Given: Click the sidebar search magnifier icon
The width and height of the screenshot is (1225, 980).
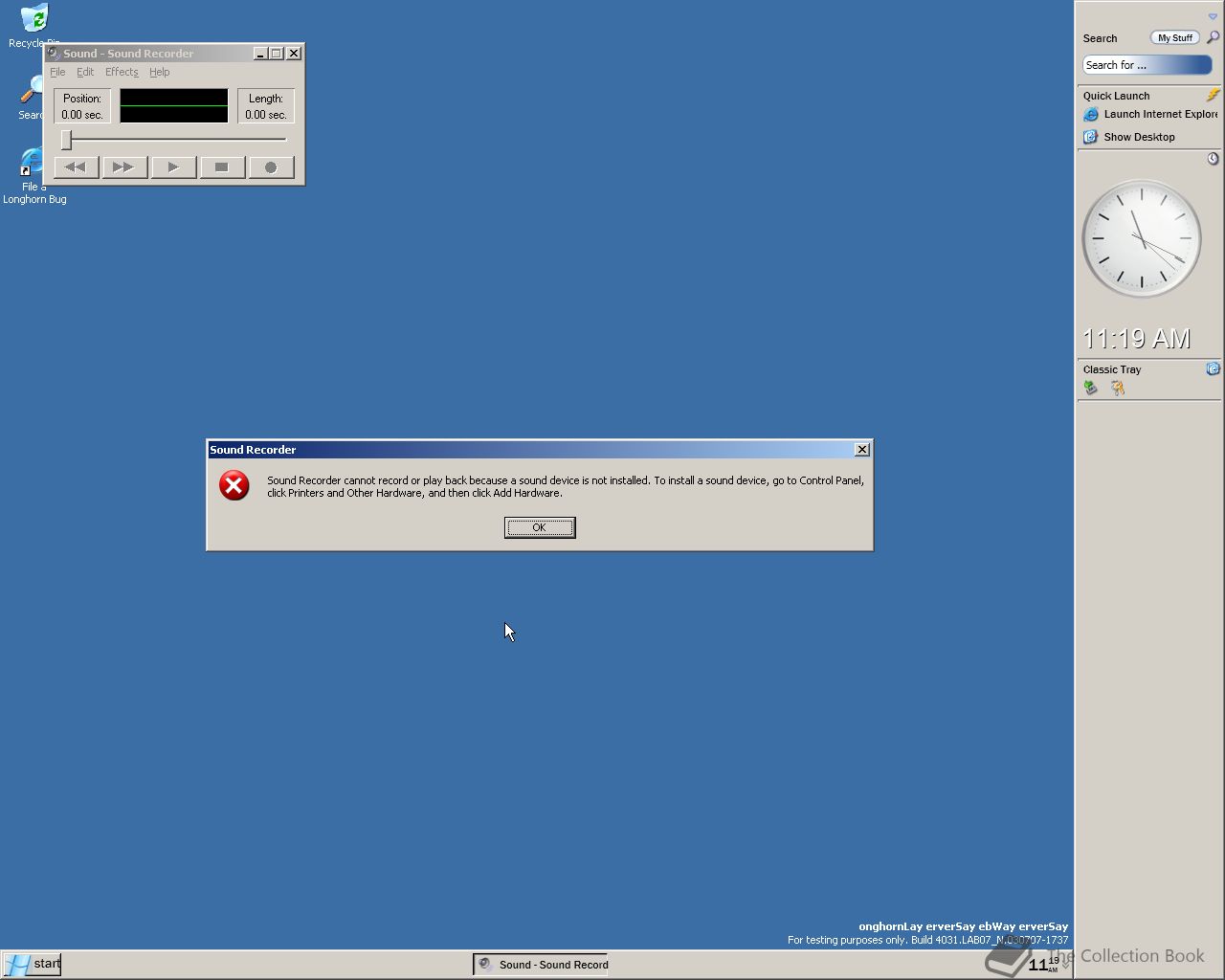Looking at the screenshot, I should coord(1213,37).
